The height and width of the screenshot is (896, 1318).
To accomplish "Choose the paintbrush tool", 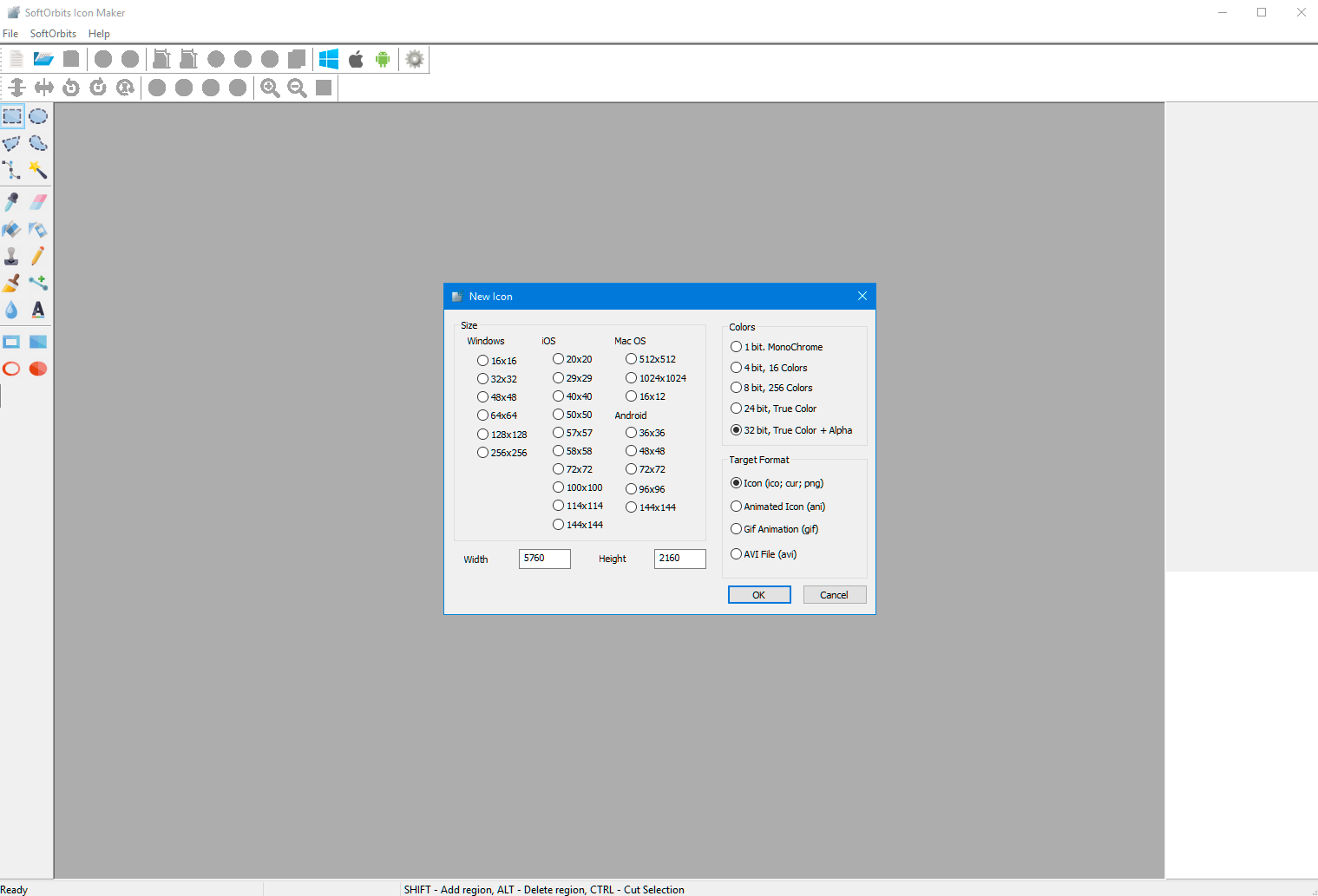I will (12, 283).
